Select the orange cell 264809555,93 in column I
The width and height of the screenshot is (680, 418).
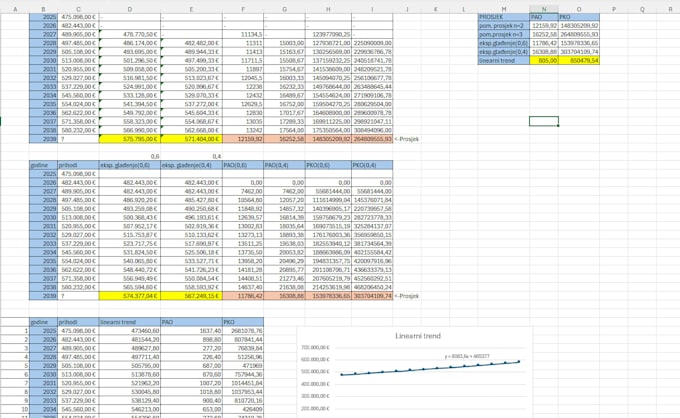[x=372, y=139]
